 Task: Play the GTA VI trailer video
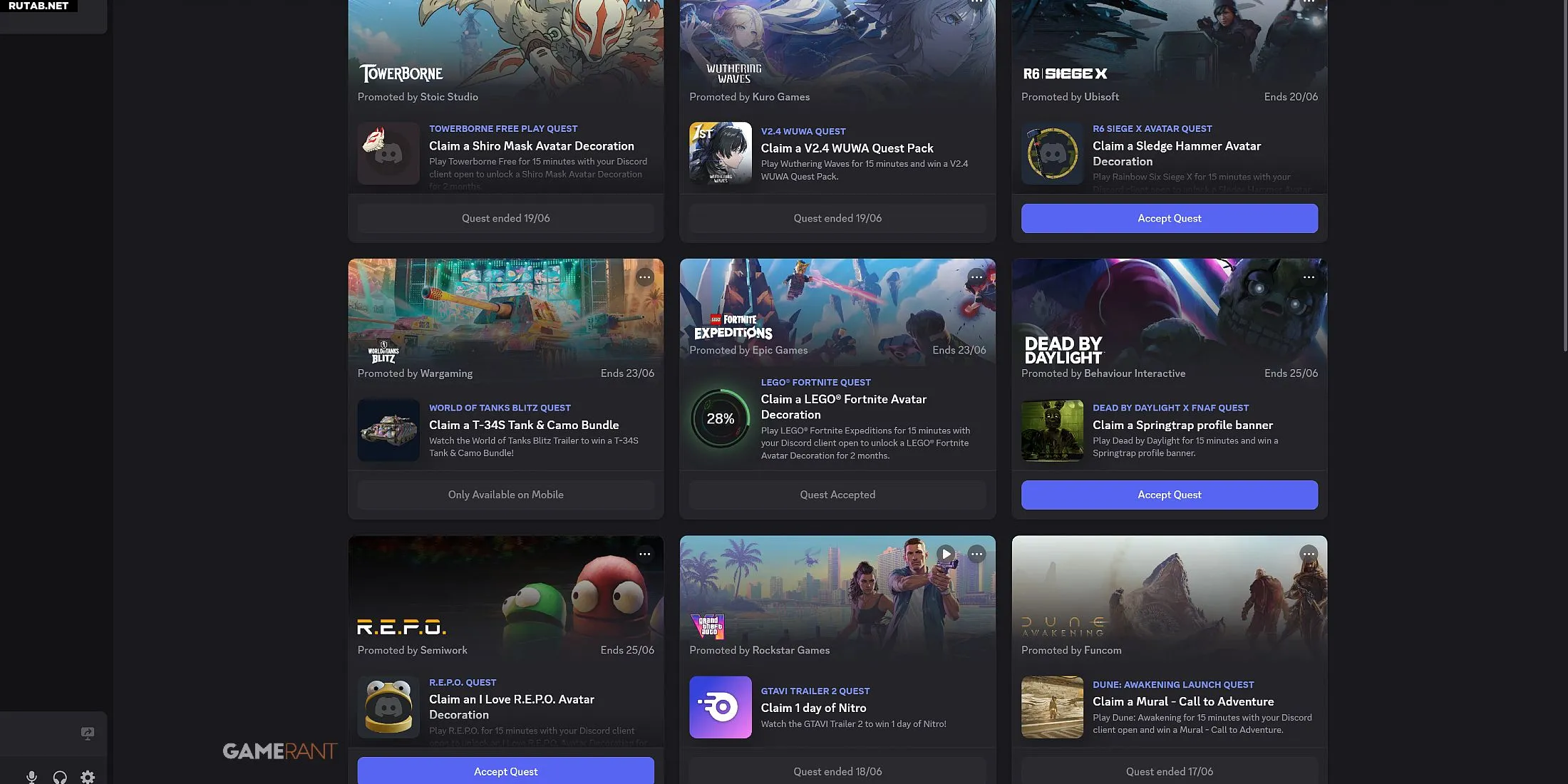tap(946, 554)
